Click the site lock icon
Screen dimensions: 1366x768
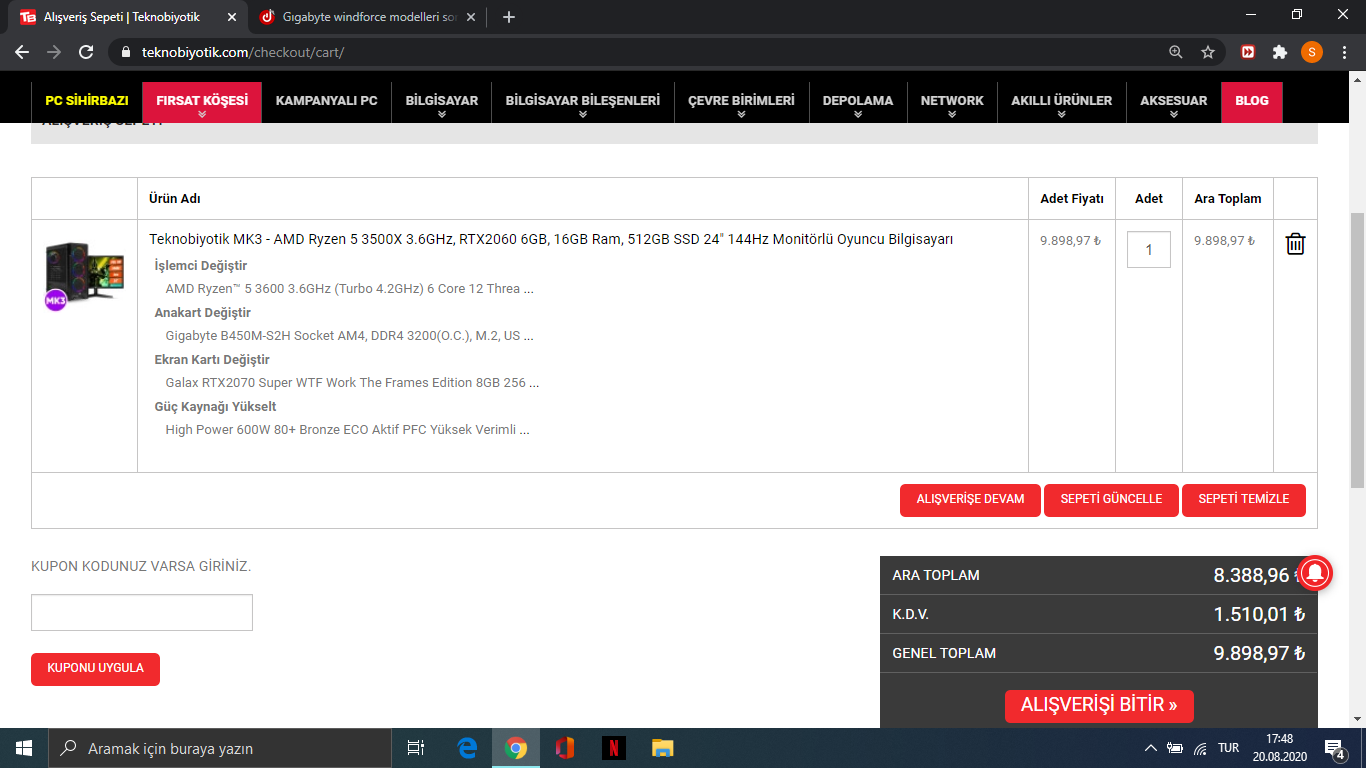pyautogui.click(x=125, y=52)
